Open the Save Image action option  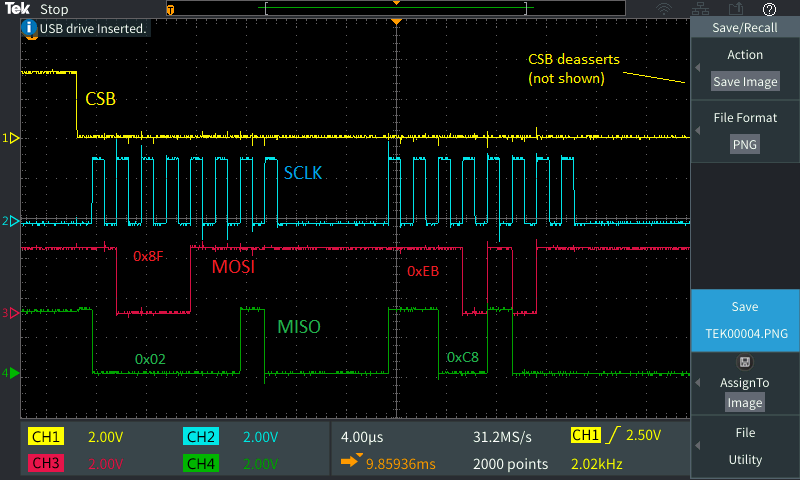pos(745,82)
